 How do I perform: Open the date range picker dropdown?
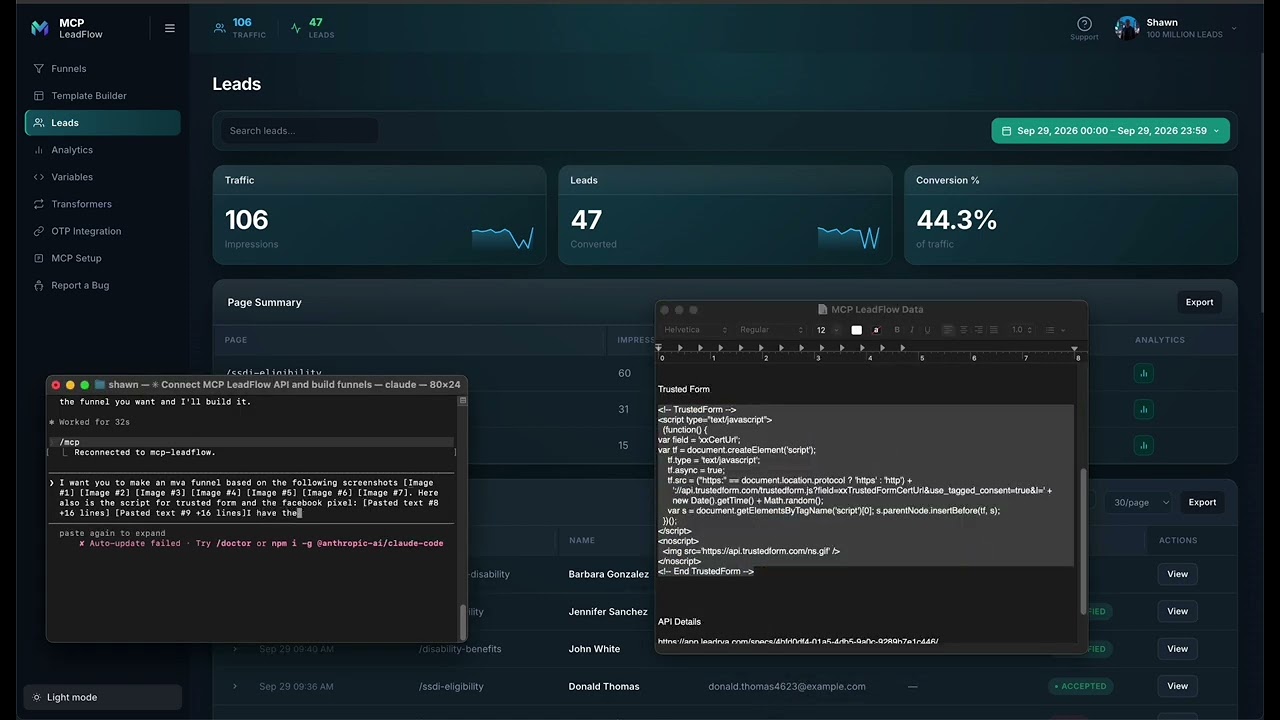[1111, 131]
